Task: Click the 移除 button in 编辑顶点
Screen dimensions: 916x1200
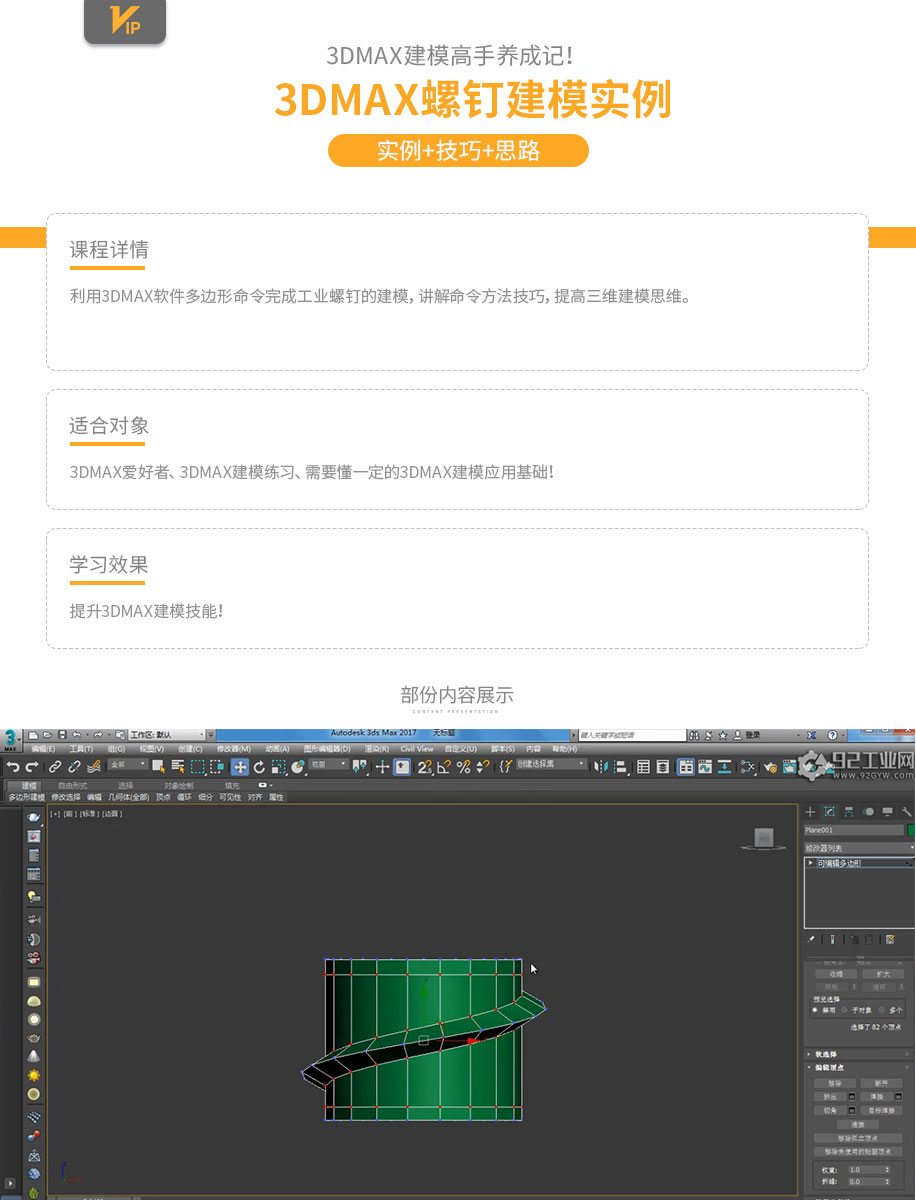Action: click(x=835, y=1083)
